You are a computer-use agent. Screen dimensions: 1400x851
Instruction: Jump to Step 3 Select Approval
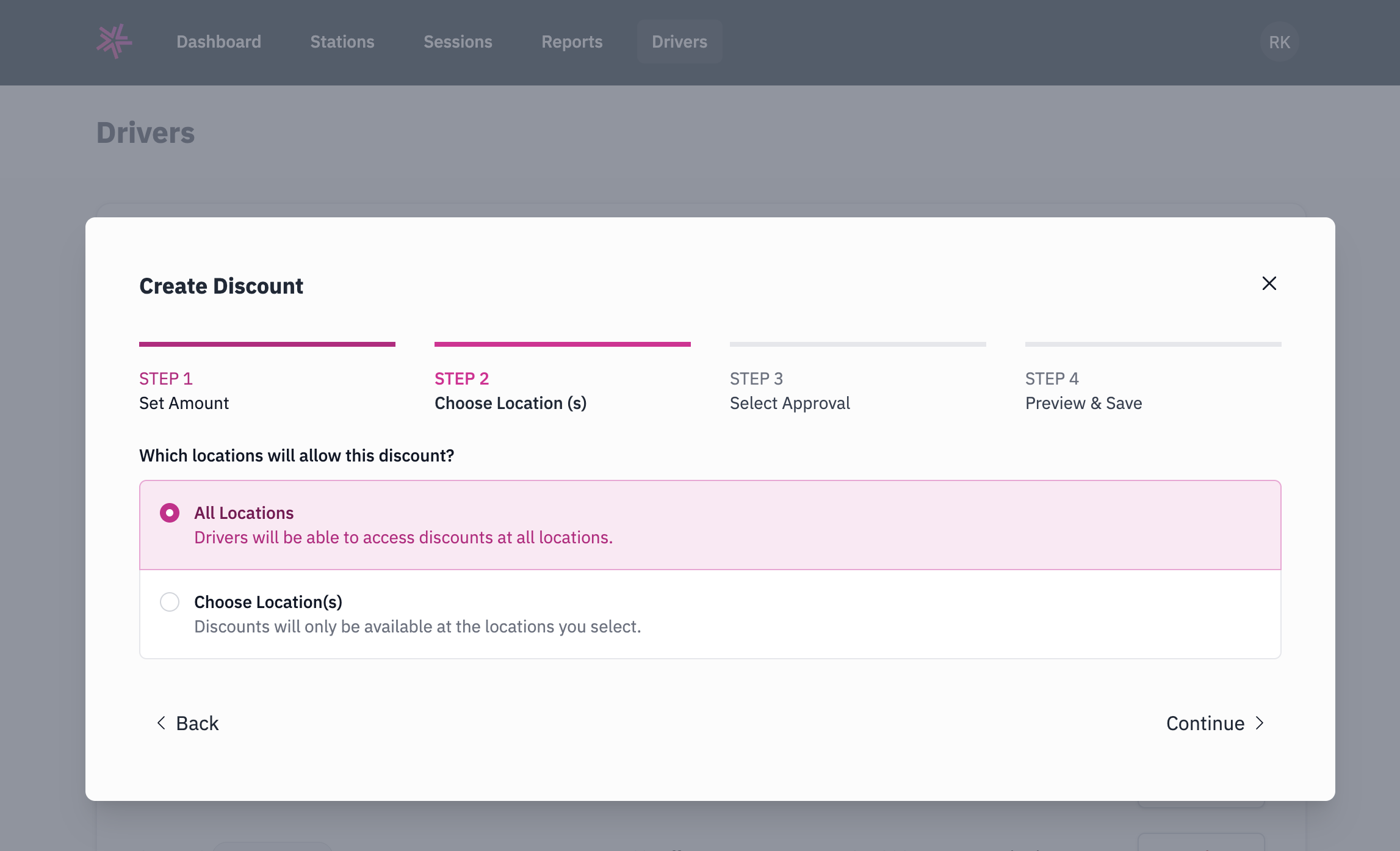858,378
